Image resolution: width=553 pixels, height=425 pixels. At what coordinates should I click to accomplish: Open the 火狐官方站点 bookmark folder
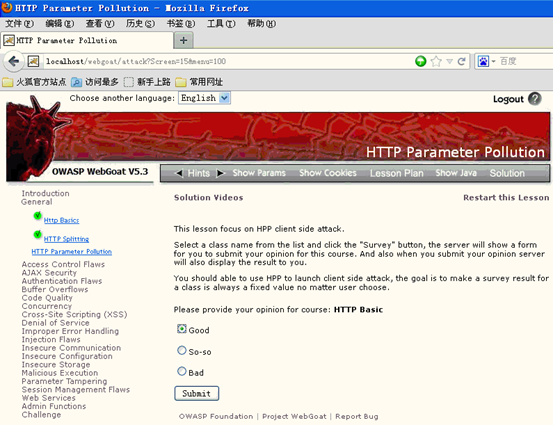[x=34, y=82]
